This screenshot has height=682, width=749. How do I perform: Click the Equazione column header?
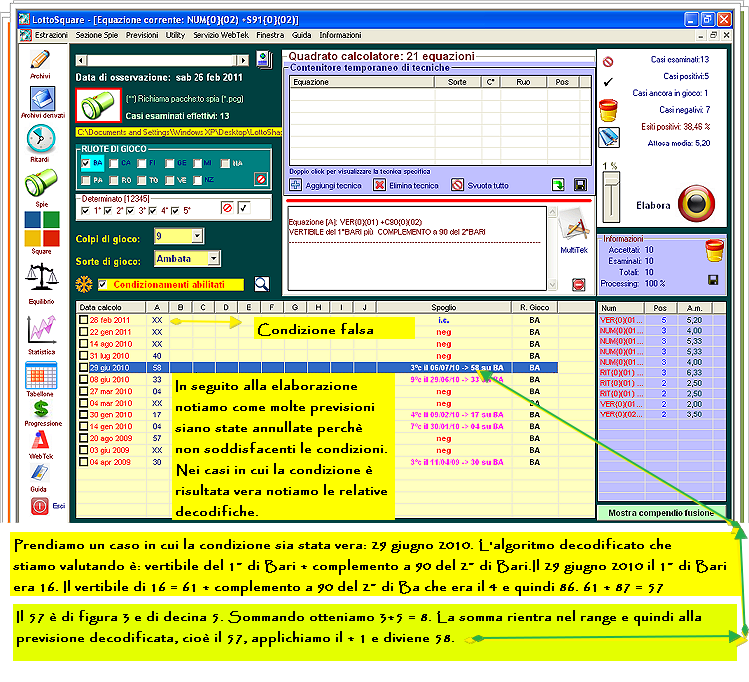coord(362,82)
